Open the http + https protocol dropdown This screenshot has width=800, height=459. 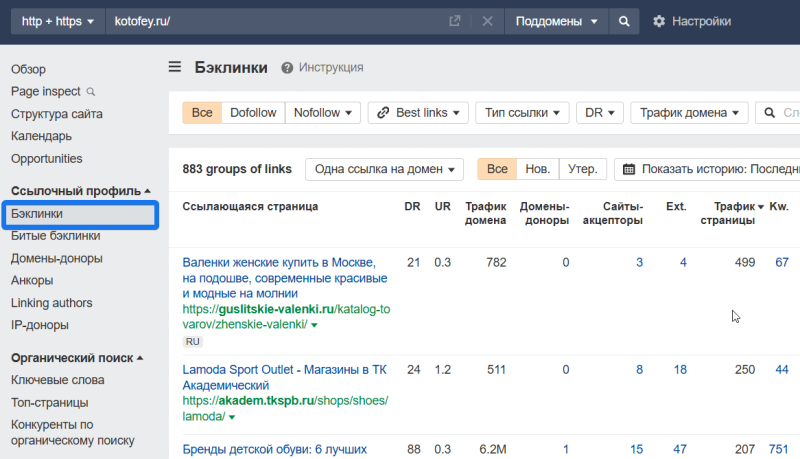(x=58, y=21)
